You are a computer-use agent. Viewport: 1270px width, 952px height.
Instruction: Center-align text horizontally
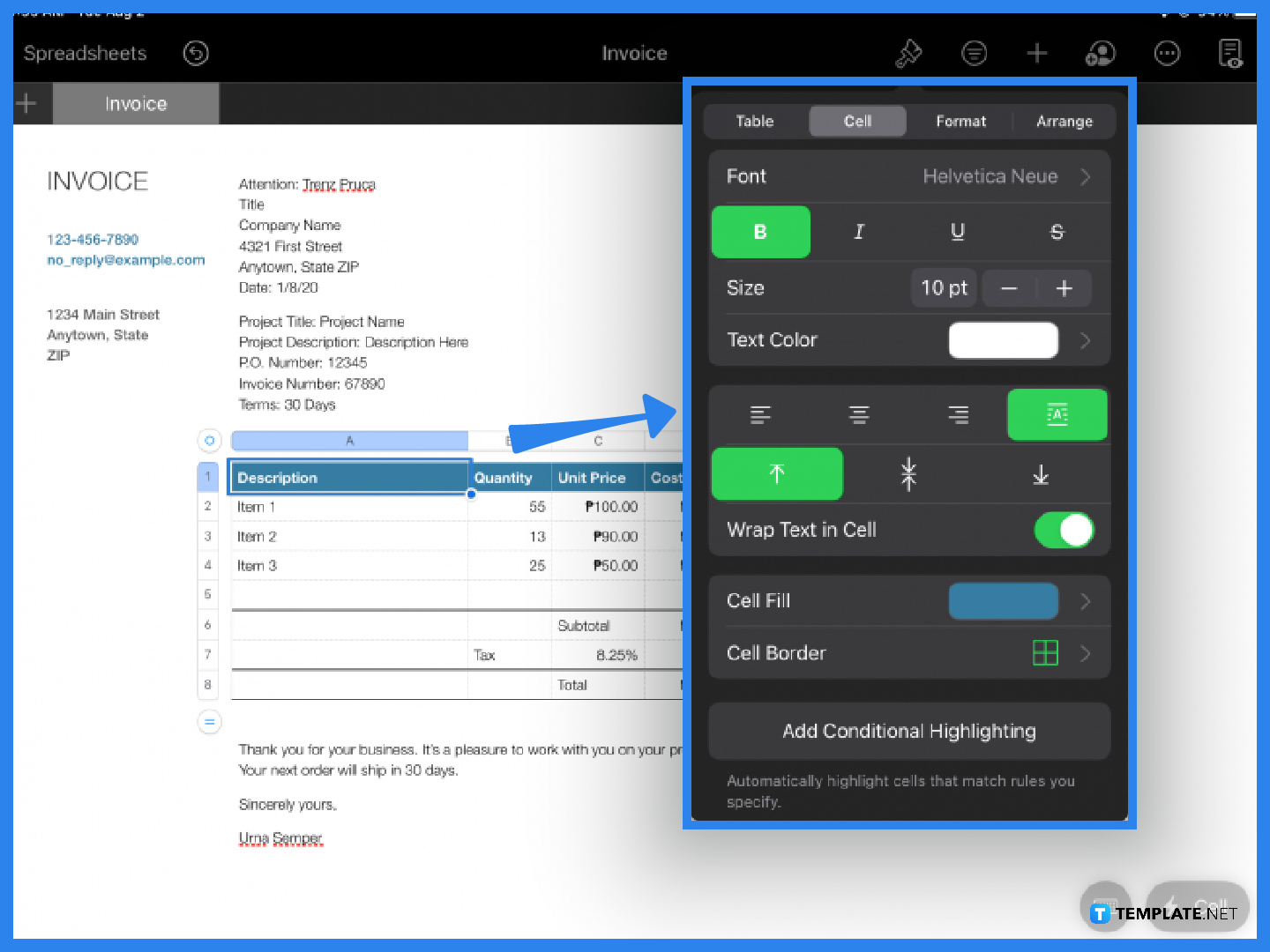coord(859,414)
